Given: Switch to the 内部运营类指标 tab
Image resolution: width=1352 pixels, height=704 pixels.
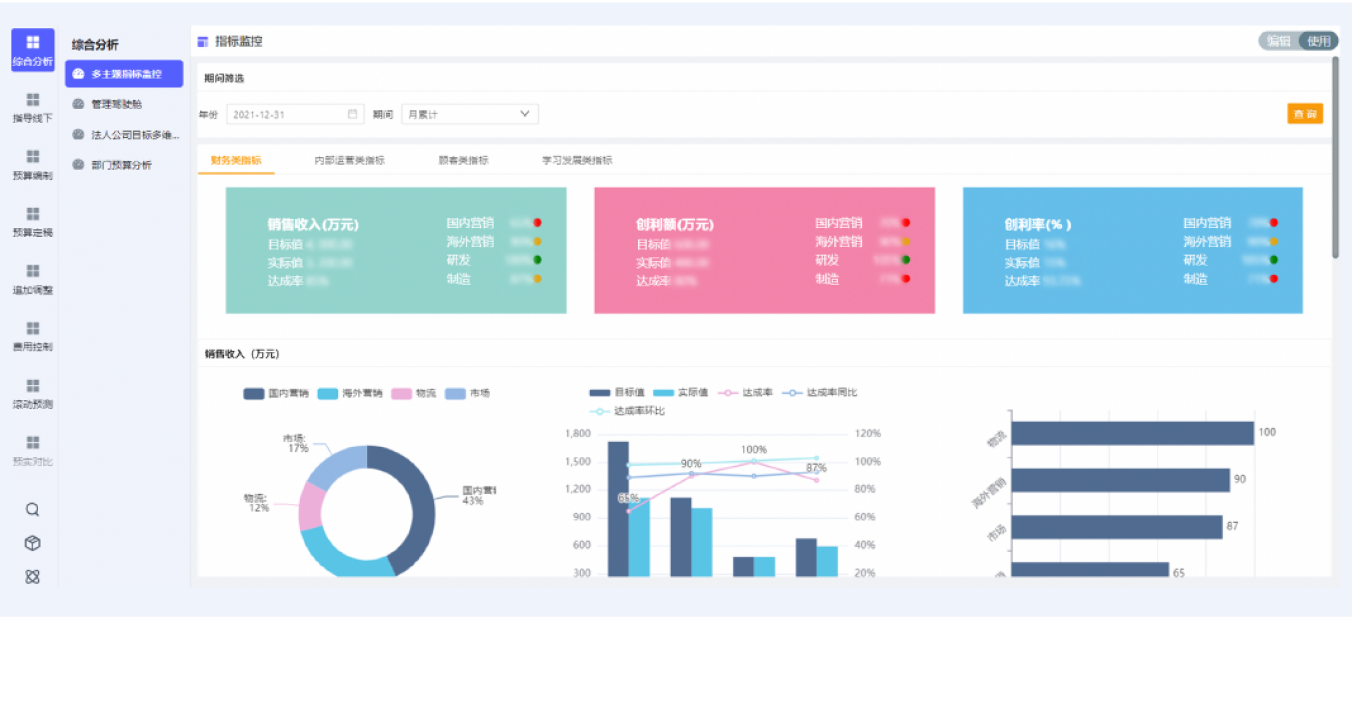Looking at the screenshot, I should pos(349,160).
